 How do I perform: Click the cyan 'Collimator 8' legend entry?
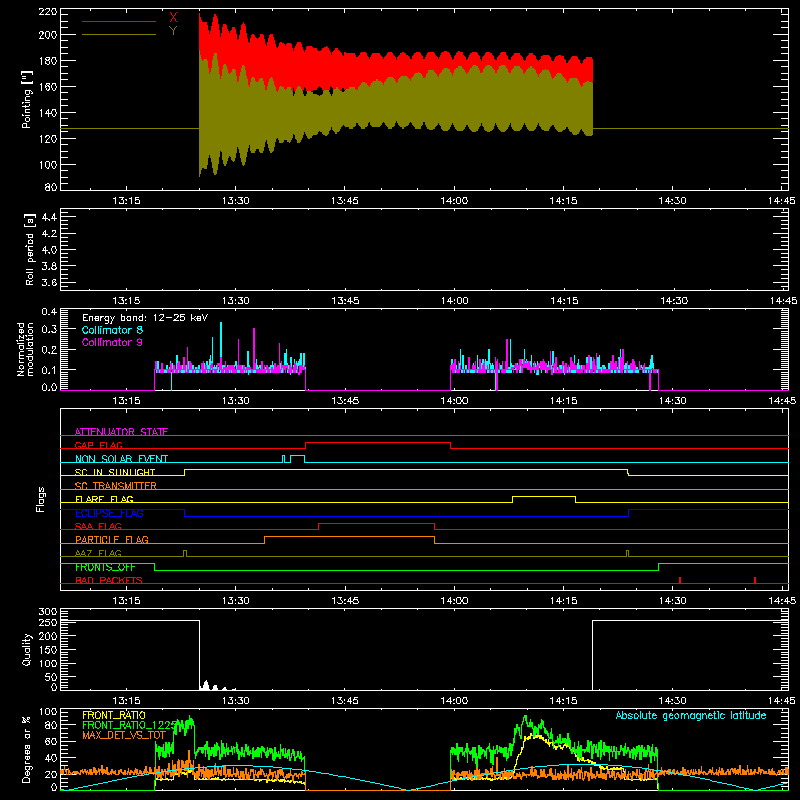tap(112, 330)
